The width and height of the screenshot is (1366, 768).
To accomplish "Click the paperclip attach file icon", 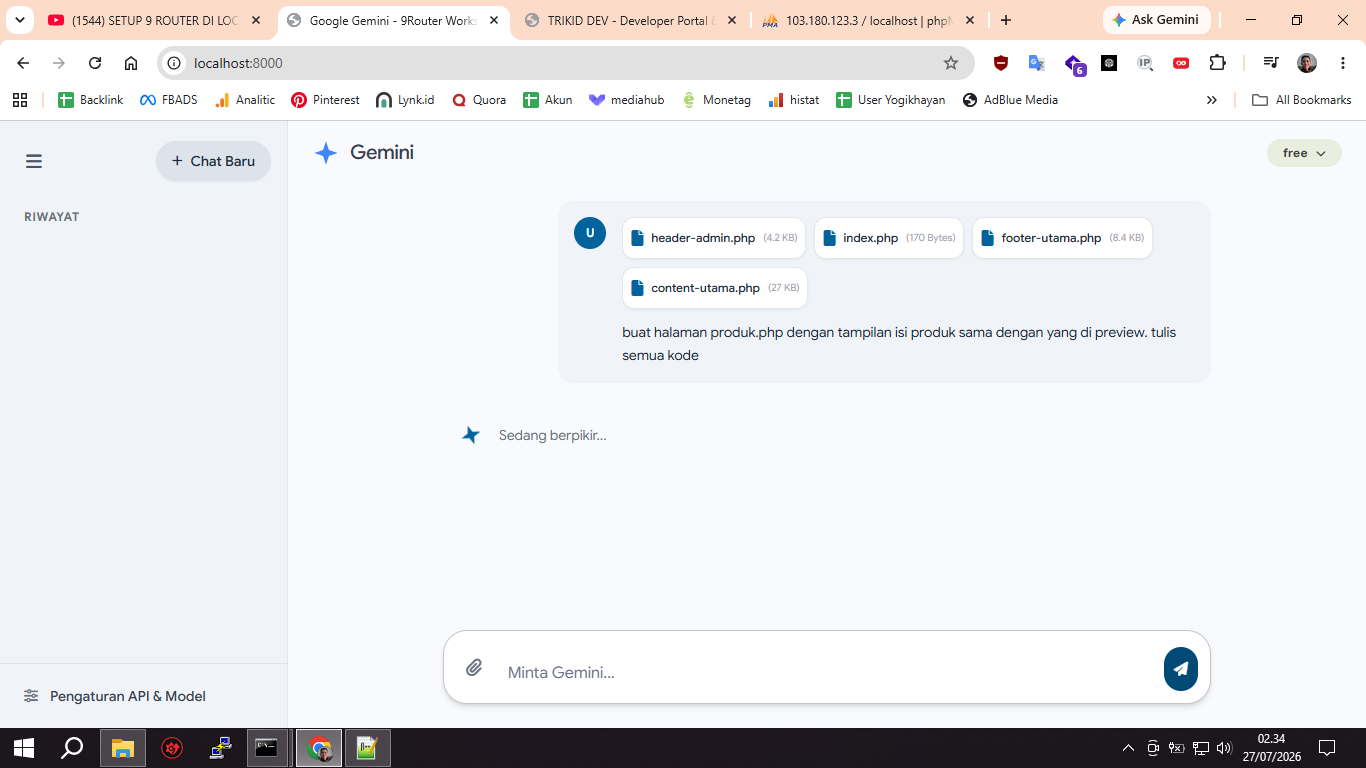I will point(475,668).
